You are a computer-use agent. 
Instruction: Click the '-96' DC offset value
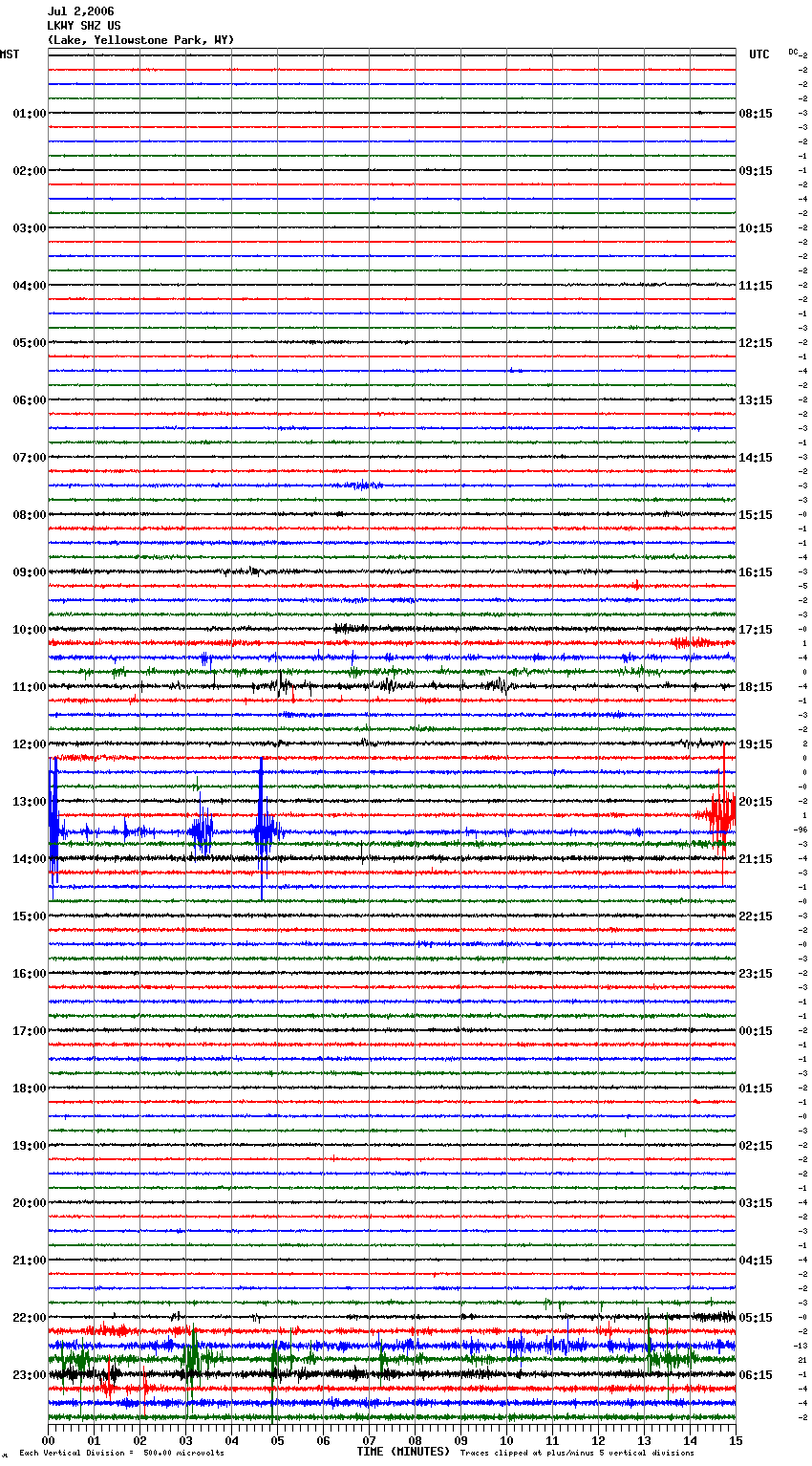point(801,830)
